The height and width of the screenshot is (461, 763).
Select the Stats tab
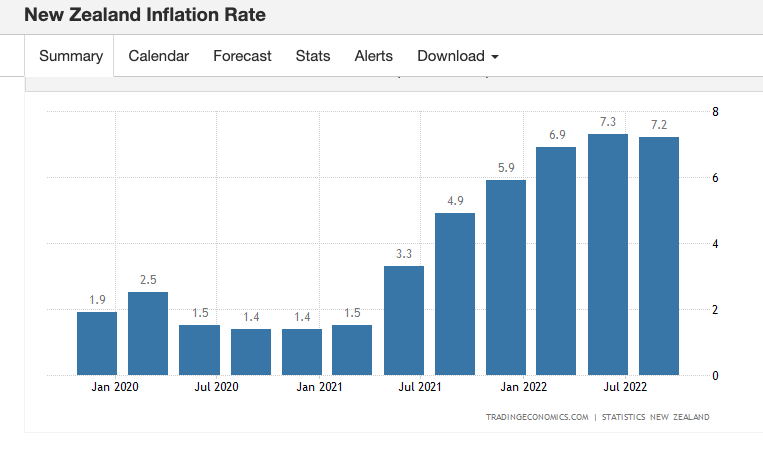tap(313, 56)
